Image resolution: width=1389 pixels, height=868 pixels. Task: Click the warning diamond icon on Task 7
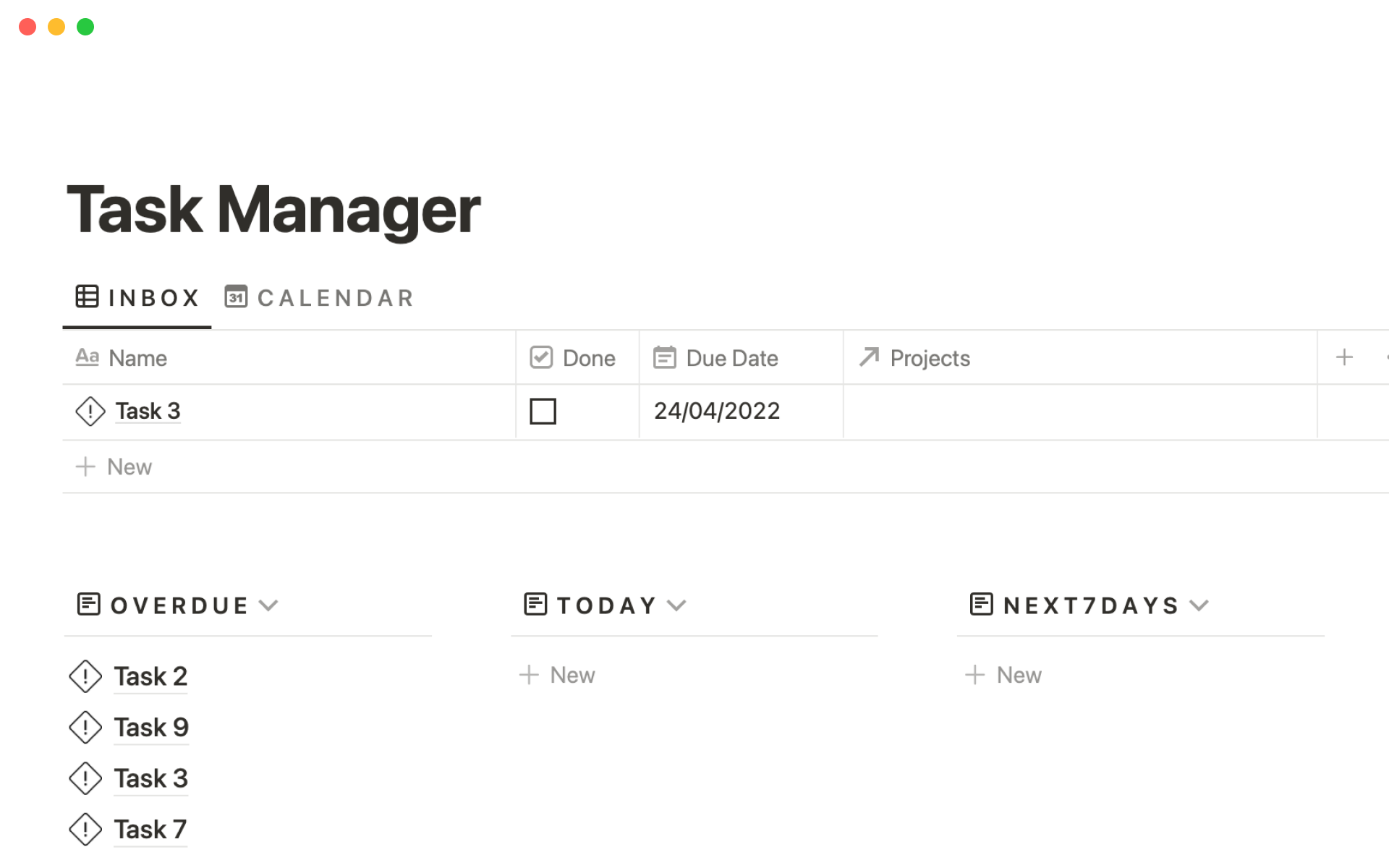coord(87,829)
